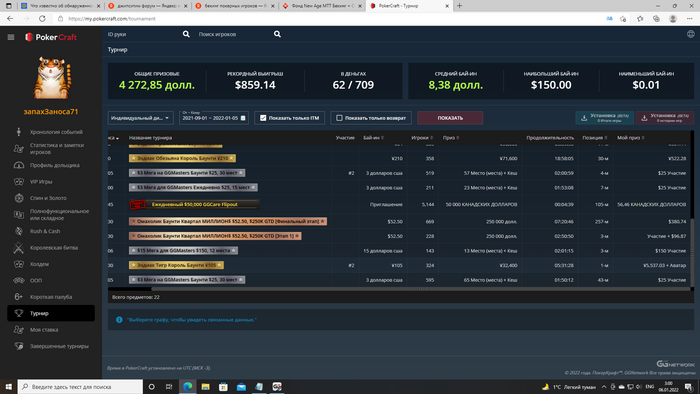The width and height of the screenshot is (700, 394).
Task: Click the teal Установка download button
Action: click(604, 118)
